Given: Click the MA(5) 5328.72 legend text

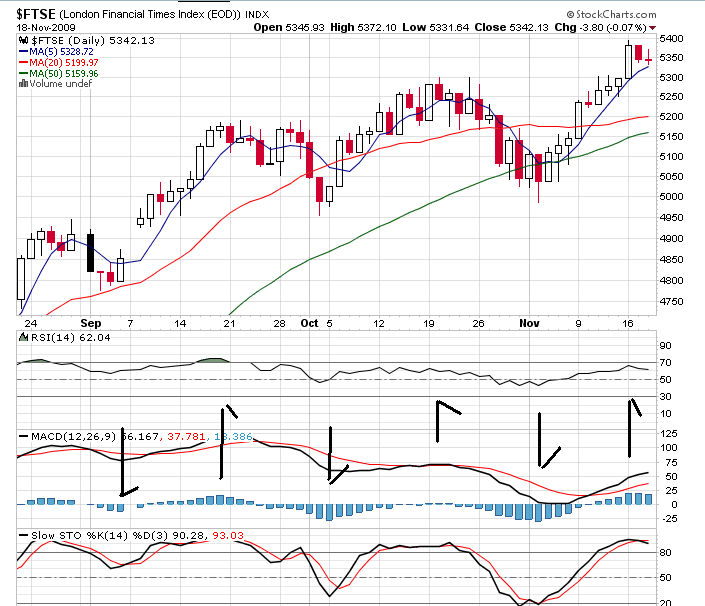Looking at the screenshot, I should click(61, 52).
